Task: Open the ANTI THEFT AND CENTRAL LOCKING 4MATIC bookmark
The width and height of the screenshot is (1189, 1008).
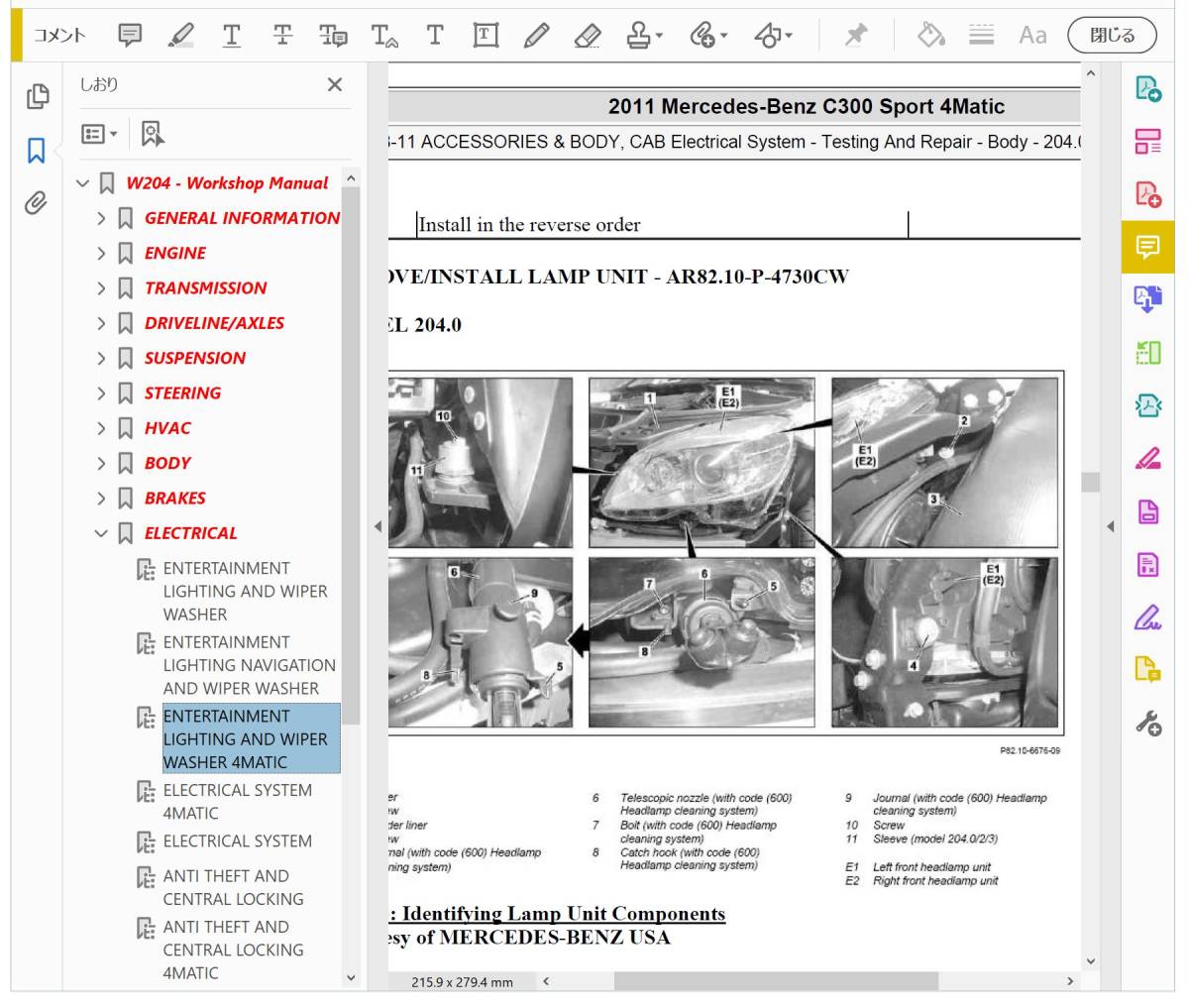Action: pos(233,950)
